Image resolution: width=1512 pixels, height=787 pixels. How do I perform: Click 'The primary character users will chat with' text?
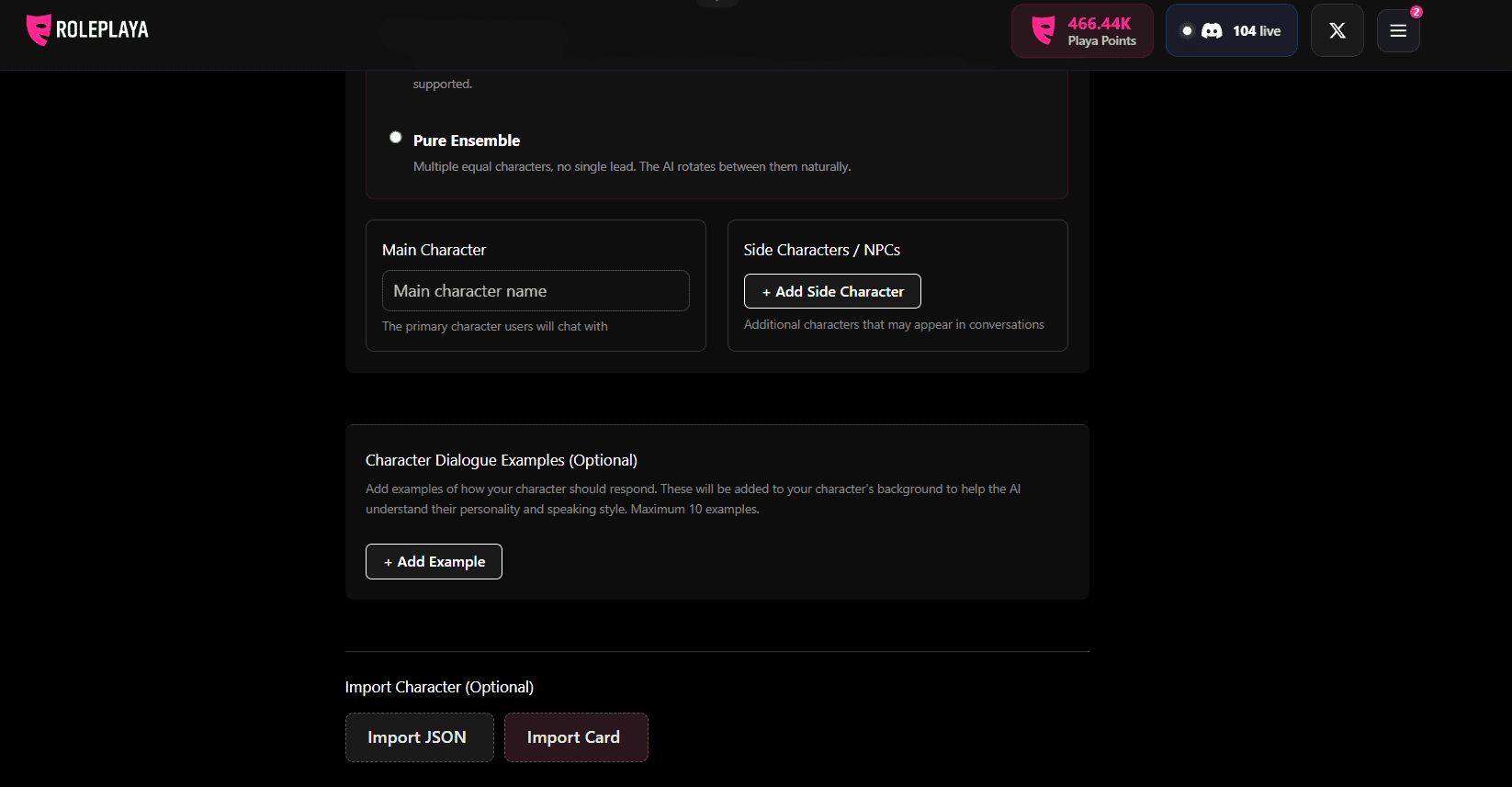tap(495, 326)
